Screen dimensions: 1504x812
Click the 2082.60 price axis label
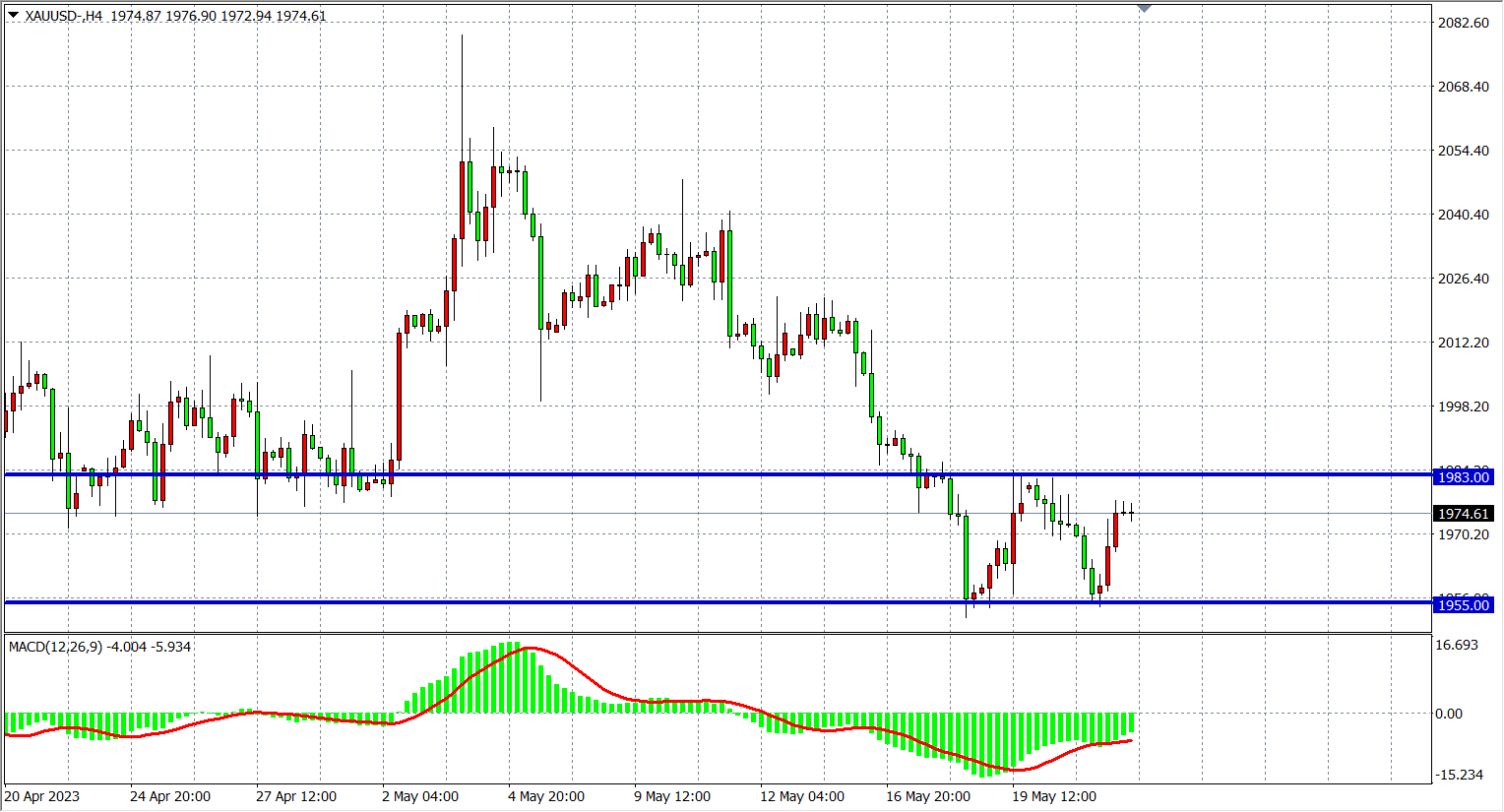pyautogui.click(x=1464, y=23)
